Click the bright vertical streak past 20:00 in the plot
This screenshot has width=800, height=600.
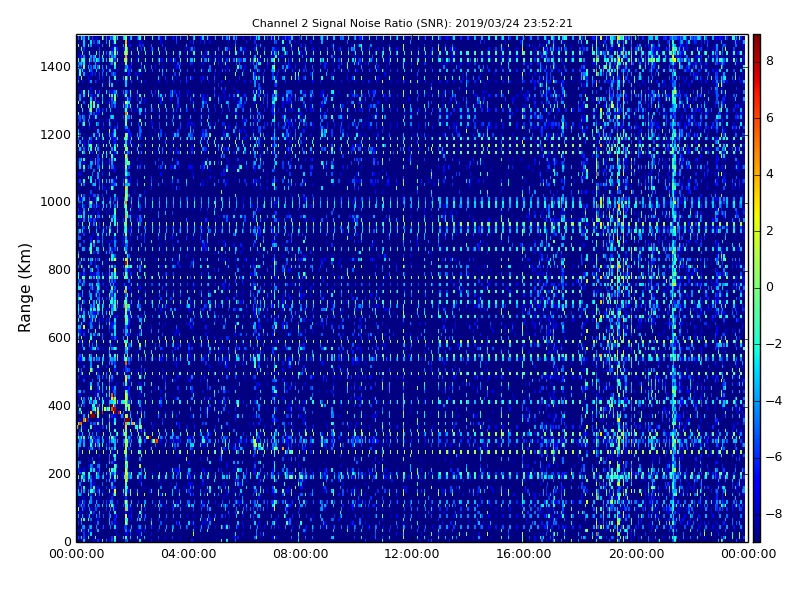(x=674, y=288)
